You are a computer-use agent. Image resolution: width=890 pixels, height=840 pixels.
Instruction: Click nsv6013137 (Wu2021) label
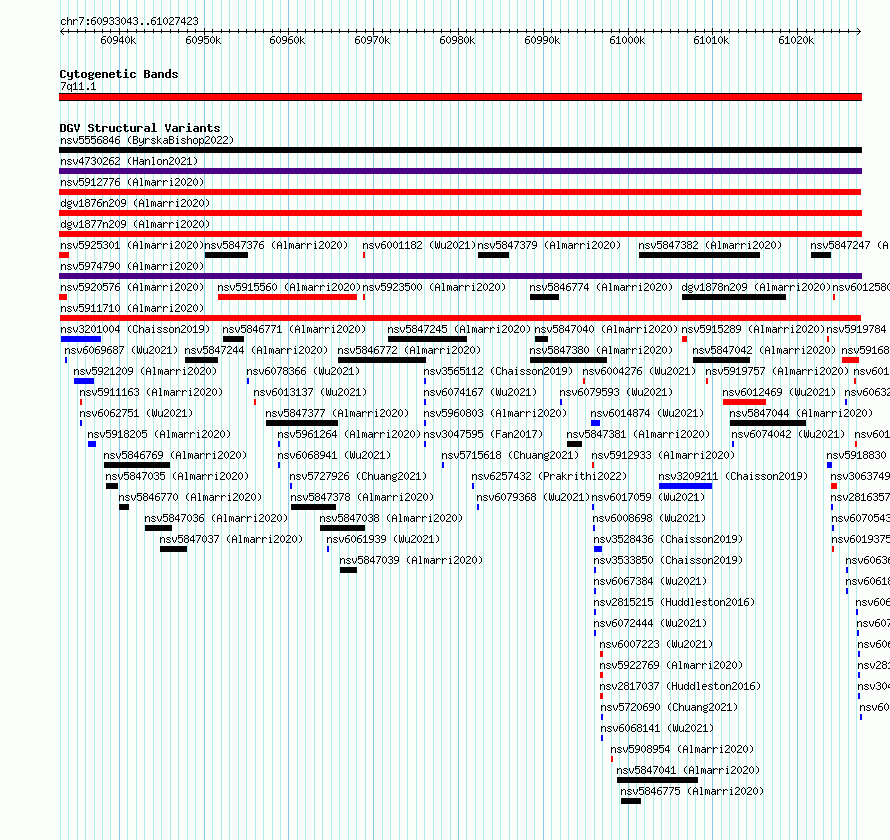310,392
